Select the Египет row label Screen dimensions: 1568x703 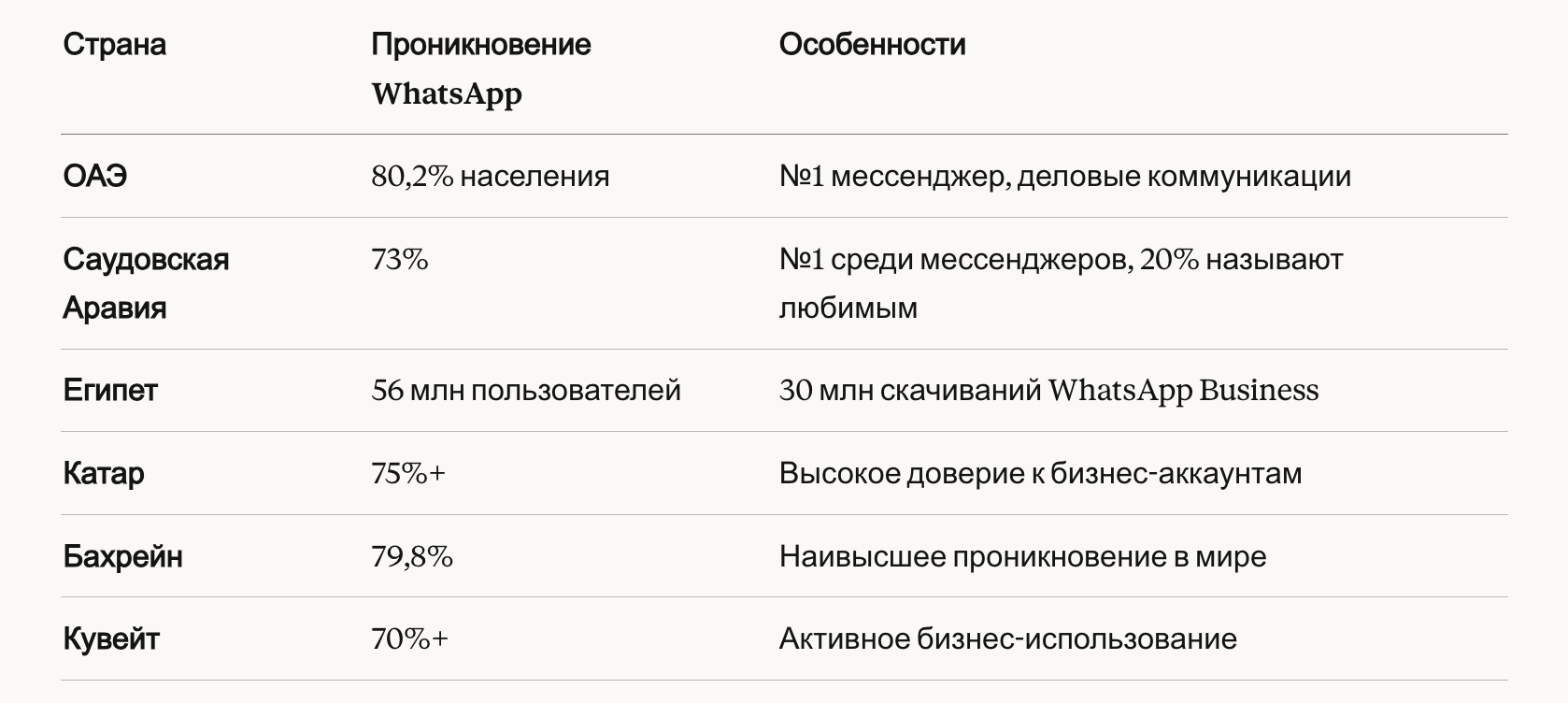(109, 390)
